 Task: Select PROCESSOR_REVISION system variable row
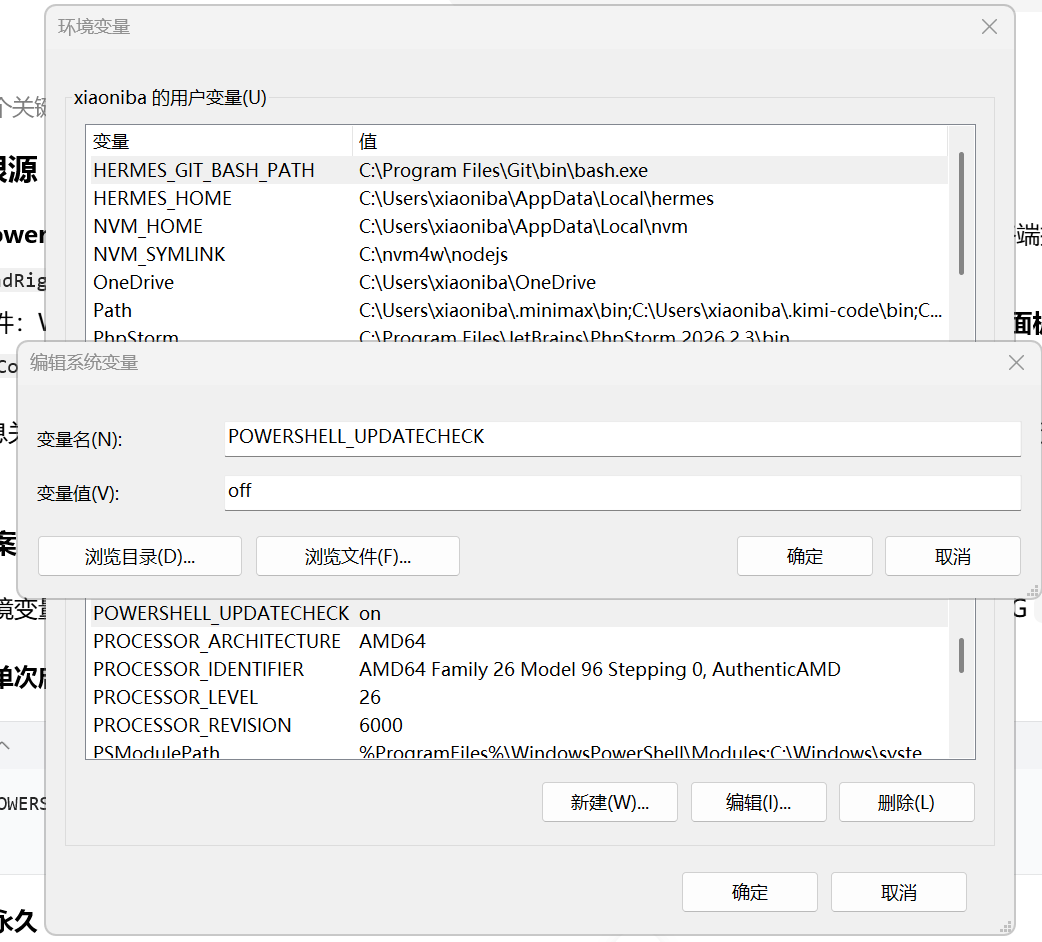click(x=517, y=725)
